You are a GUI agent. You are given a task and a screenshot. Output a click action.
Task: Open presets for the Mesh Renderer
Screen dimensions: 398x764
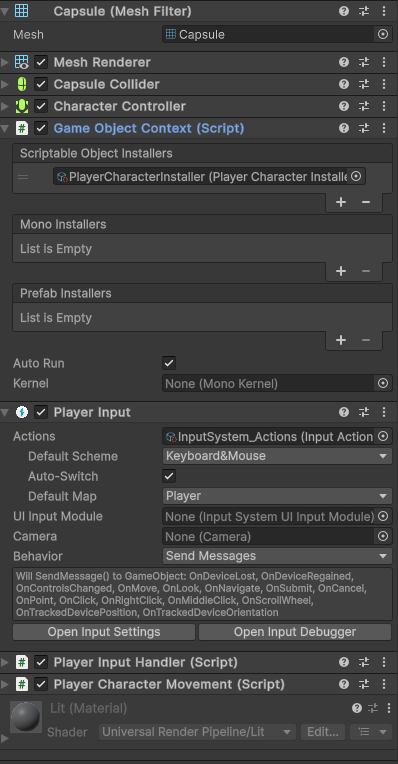pos(364,62)
